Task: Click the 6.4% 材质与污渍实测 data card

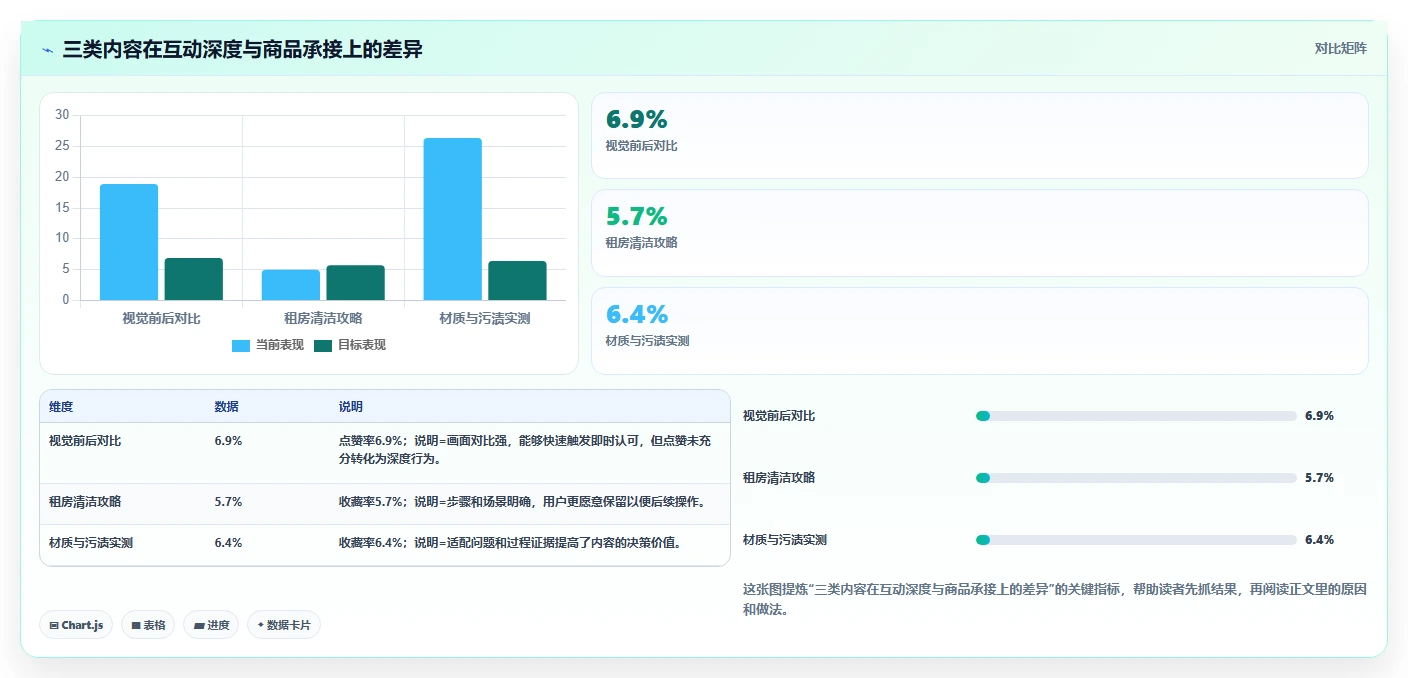Action: point(980,331)
